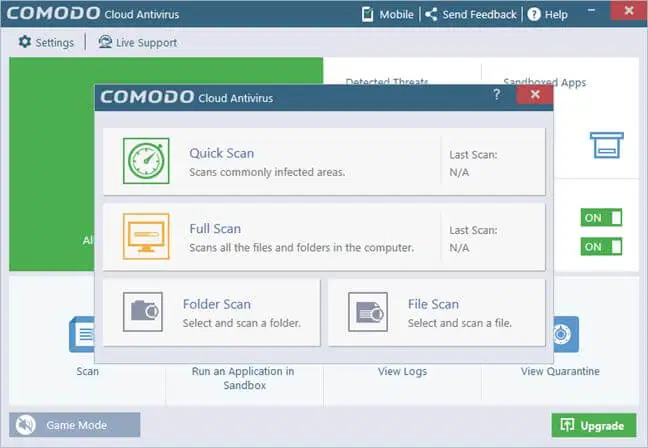Open the Mobile link text
This screenshot has width=648, height=448.
pyautogui.click(x=396, y=14)
